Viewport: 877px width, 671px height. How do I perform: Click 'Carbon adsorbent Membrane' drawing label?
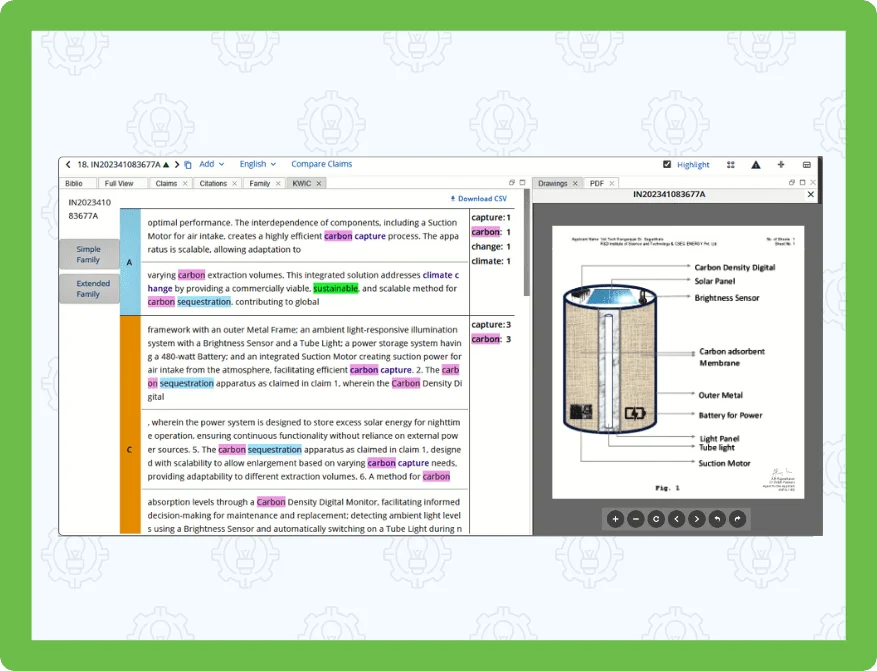(x=732, y=357)
